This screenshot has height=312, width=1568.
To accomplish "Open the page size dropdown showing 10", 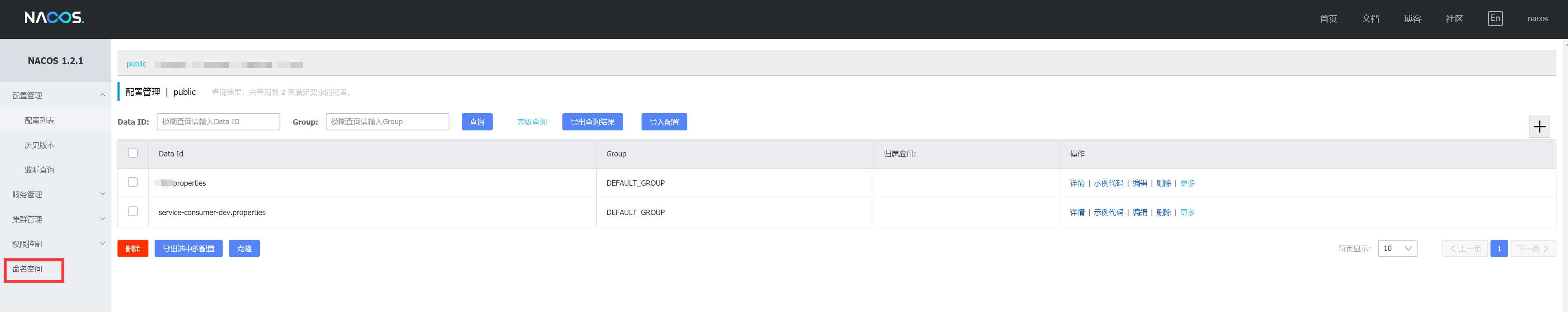I will [1397, 248].
